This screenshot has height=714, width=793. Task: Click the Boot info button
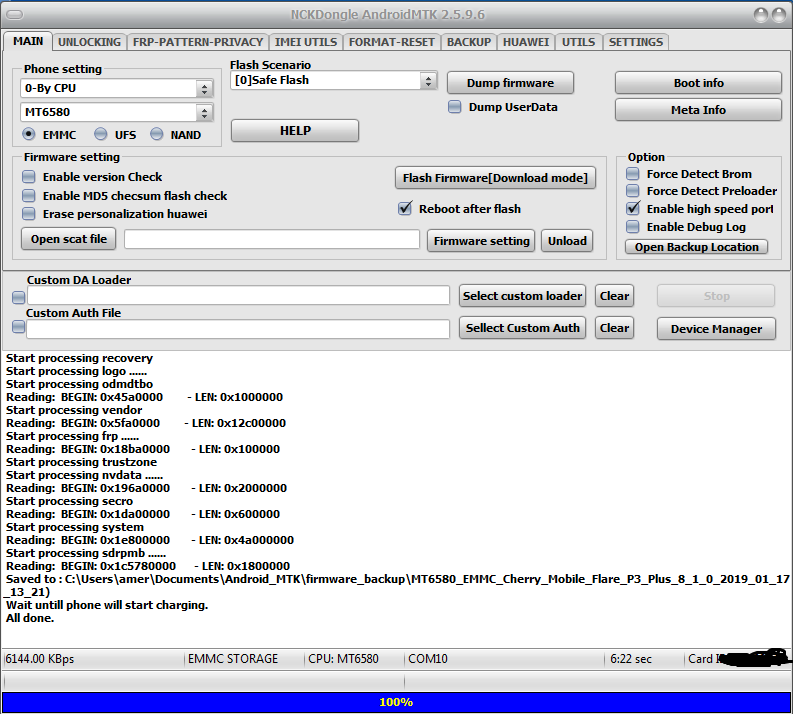click(698, 83)
